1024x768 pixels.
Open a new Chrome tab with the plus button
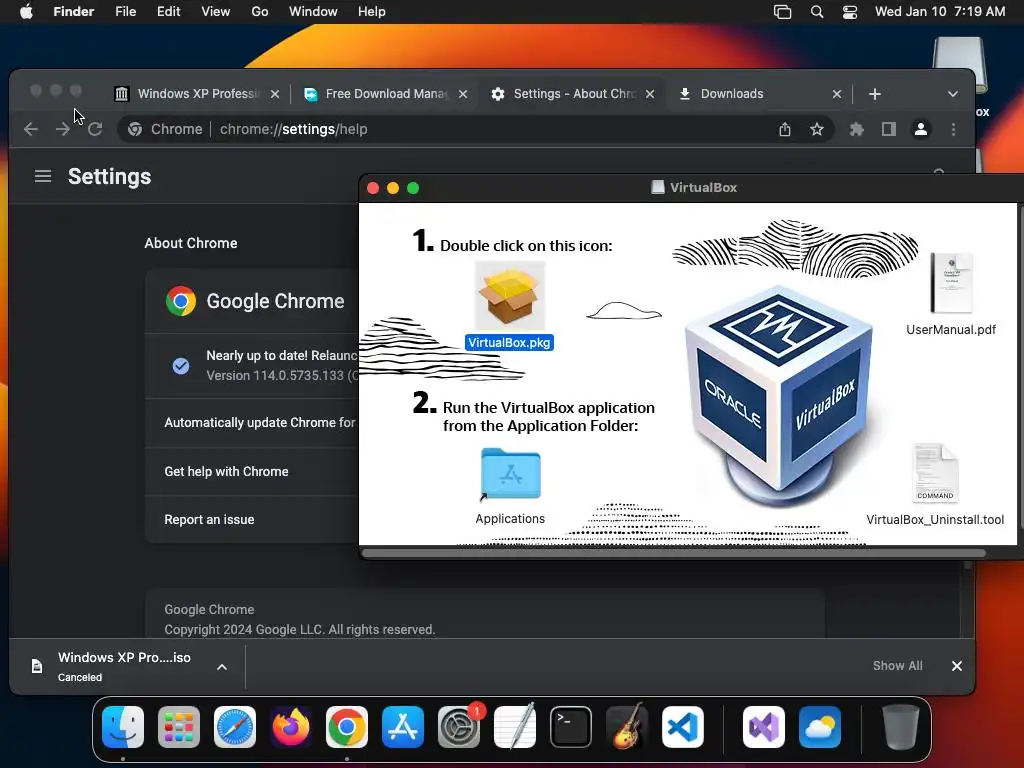(875, 94)
